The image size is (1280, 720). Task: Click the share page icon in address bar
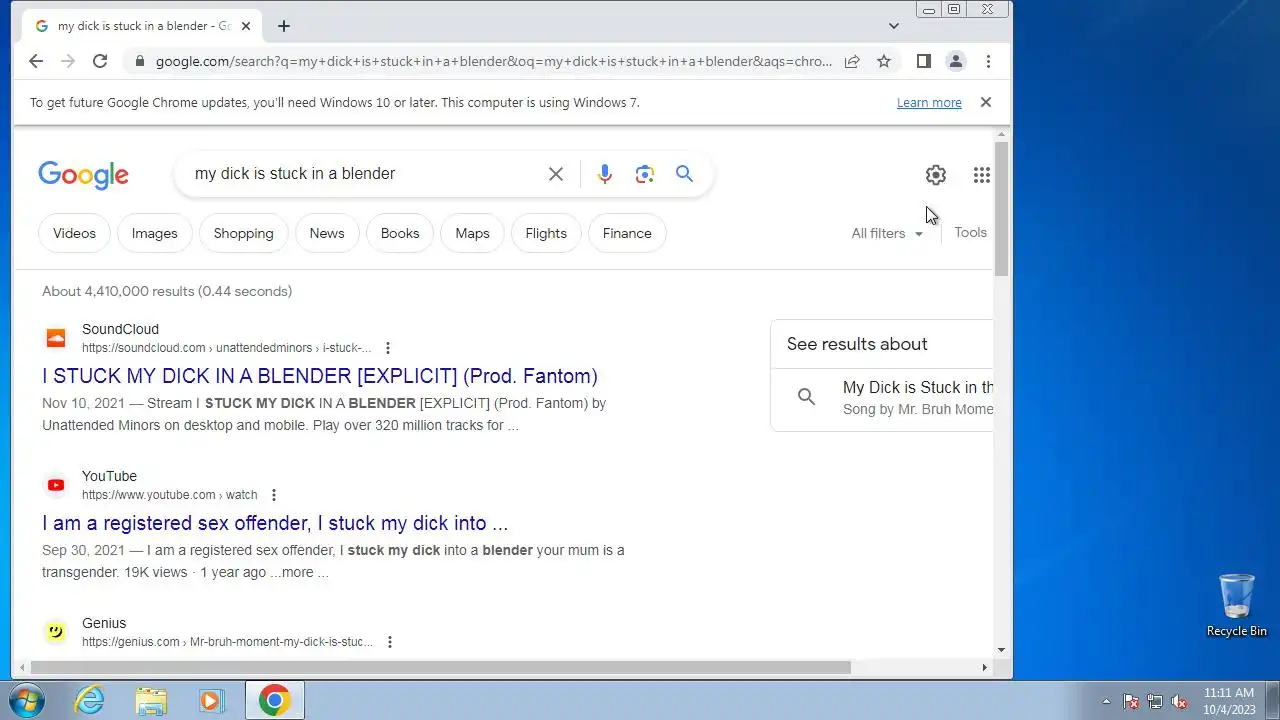pyautogui.click(x=852, y=61)
